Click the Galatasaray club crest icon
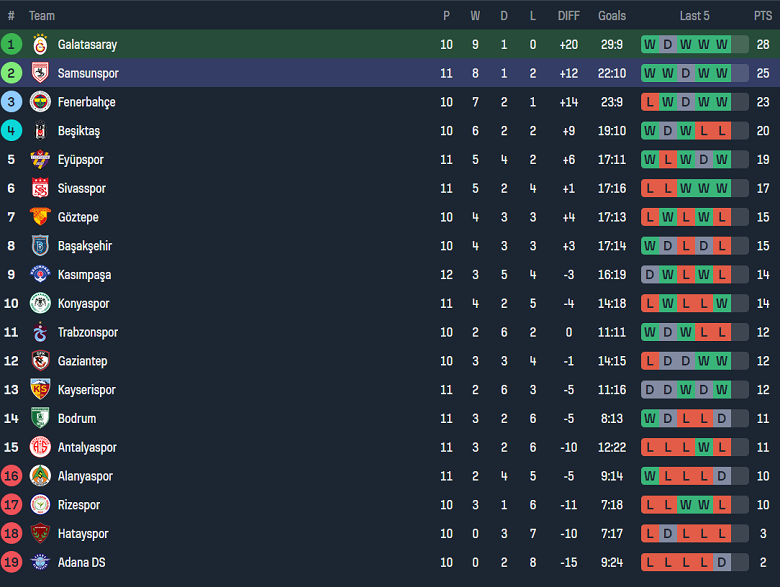780x587 pixels. (40, 45)
